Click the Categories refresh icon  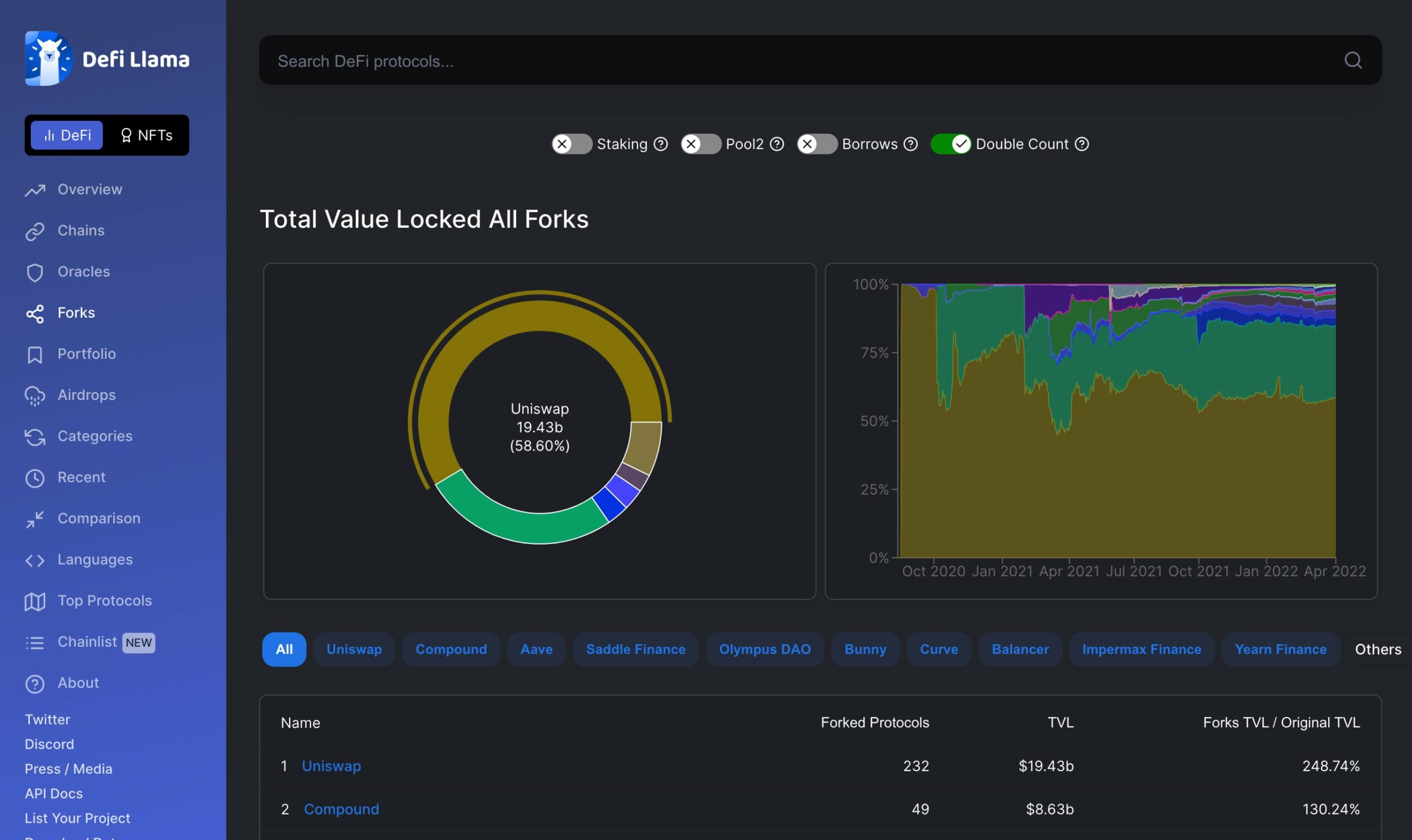(x=35, y=437)
